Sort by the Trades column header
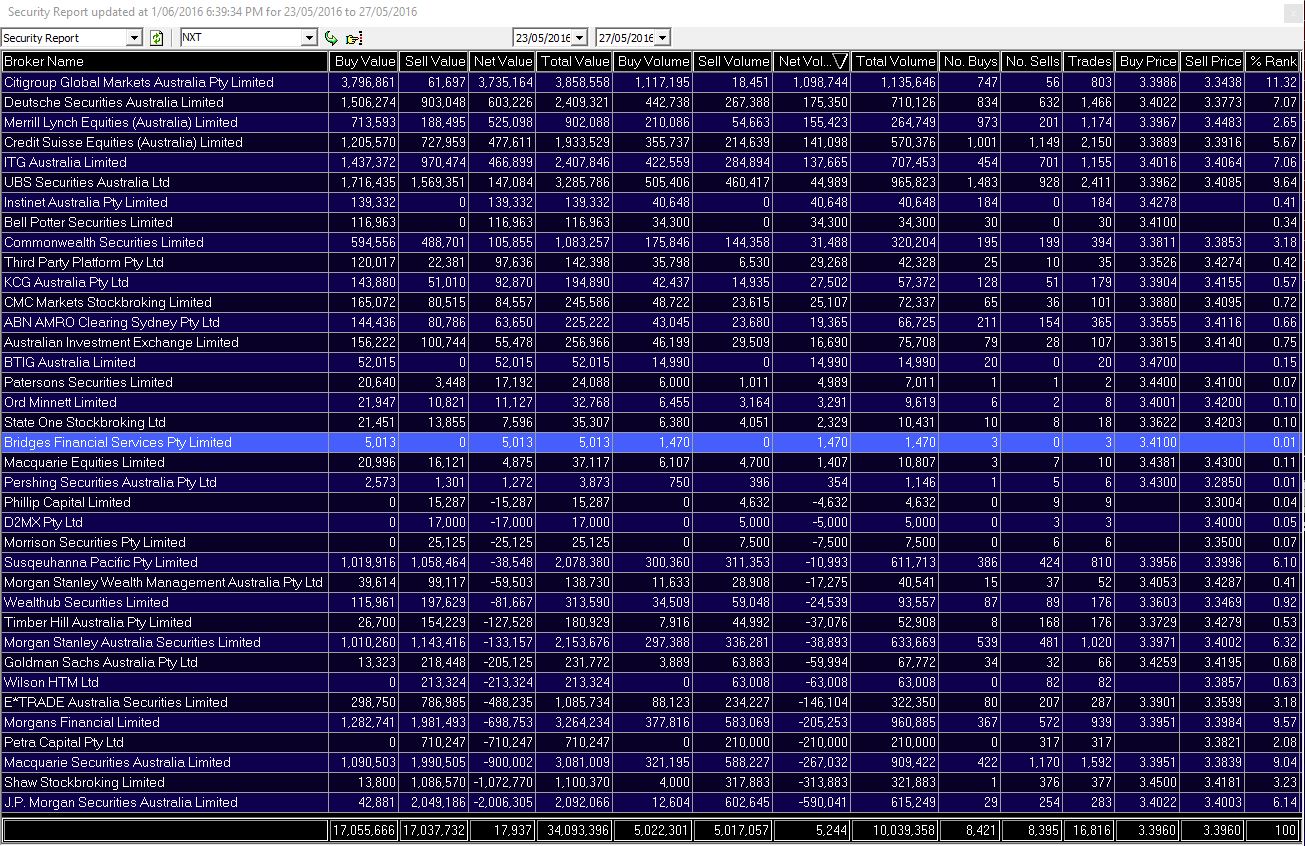 [1090, 62]
